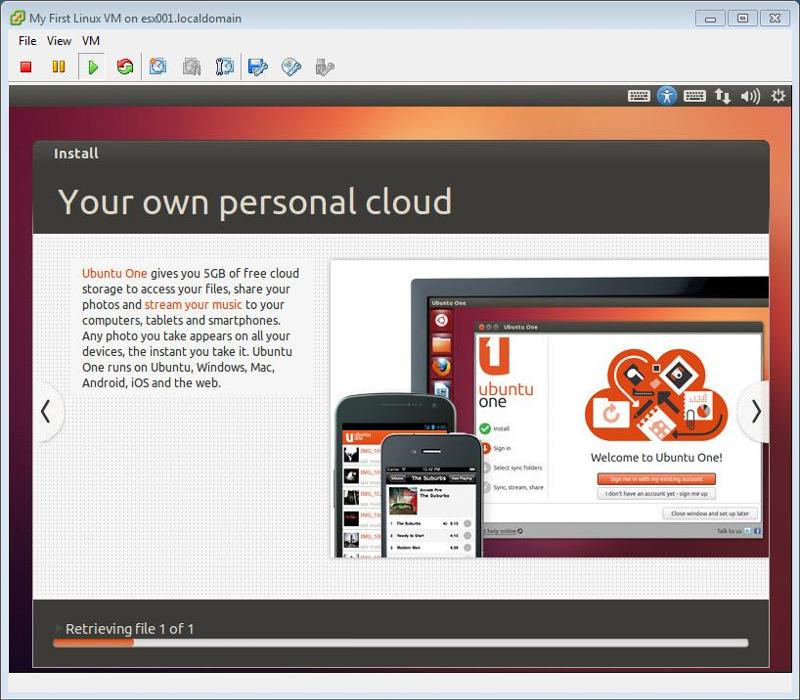The image size is (800, 700).
Task: Open the Snapshot Manager icon
Action: tap(224, 67)
